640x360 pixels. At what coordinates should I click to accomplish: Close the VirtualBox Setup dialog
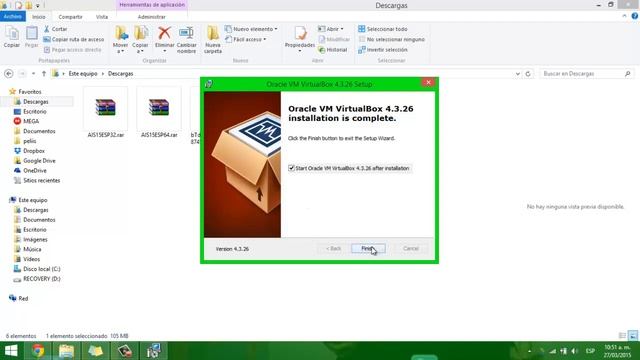coord(428,82)
